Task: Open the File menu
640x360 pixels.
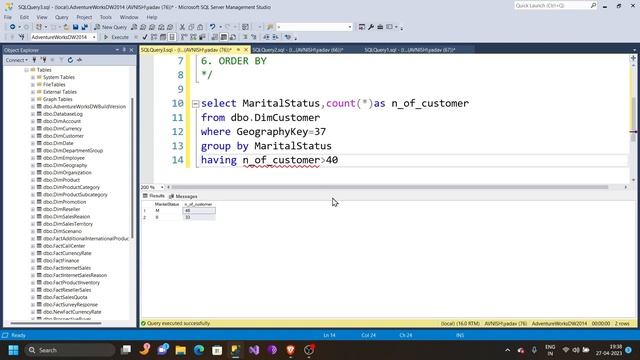Action: [x=8, y=17]
